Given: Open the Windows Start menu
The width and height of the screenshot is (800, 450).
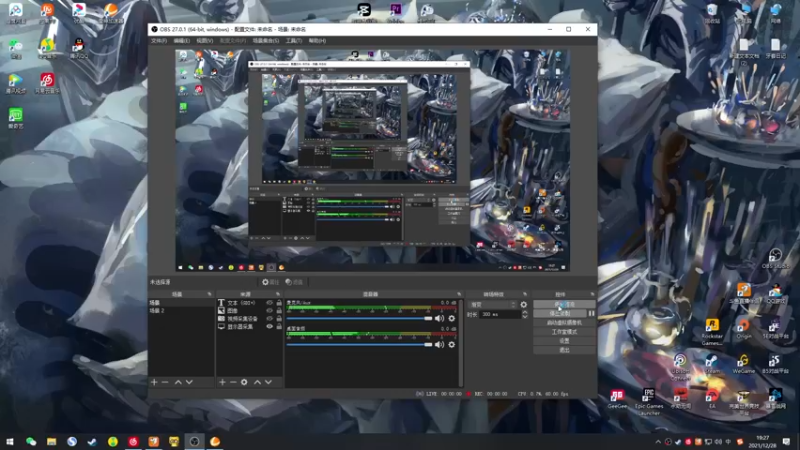Looking at the screenshot, I should (x=10, y=441).
